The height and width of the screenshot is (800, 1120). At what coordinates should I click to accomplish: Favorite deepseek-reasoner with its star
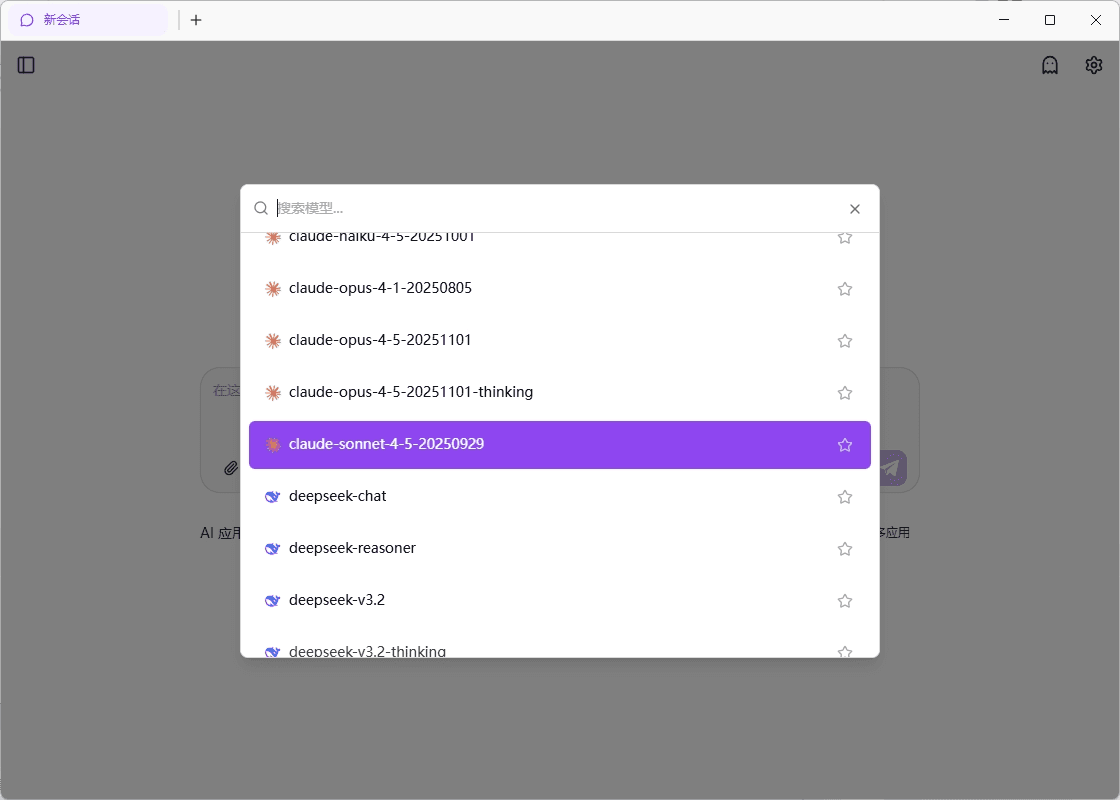(844, 549)
